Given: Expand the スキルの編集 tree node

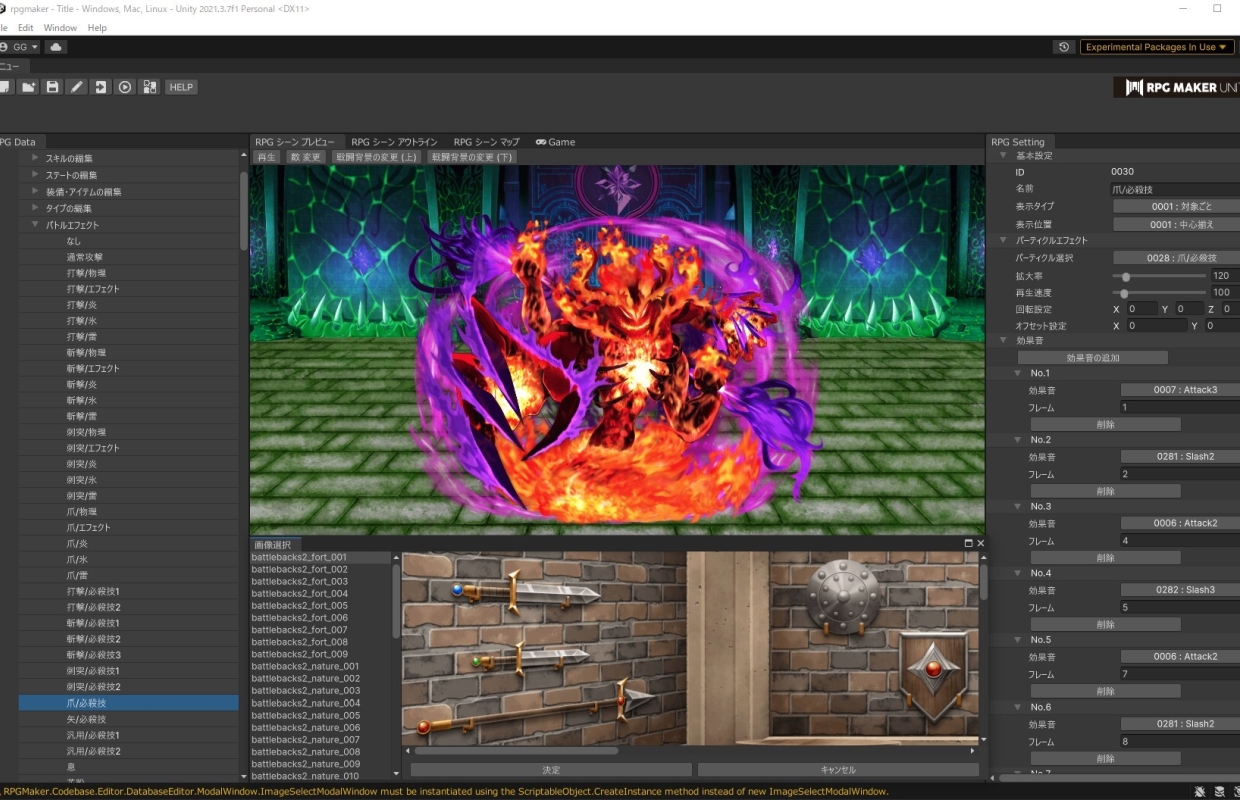Looking at the screenshot, I should [35, 158].
